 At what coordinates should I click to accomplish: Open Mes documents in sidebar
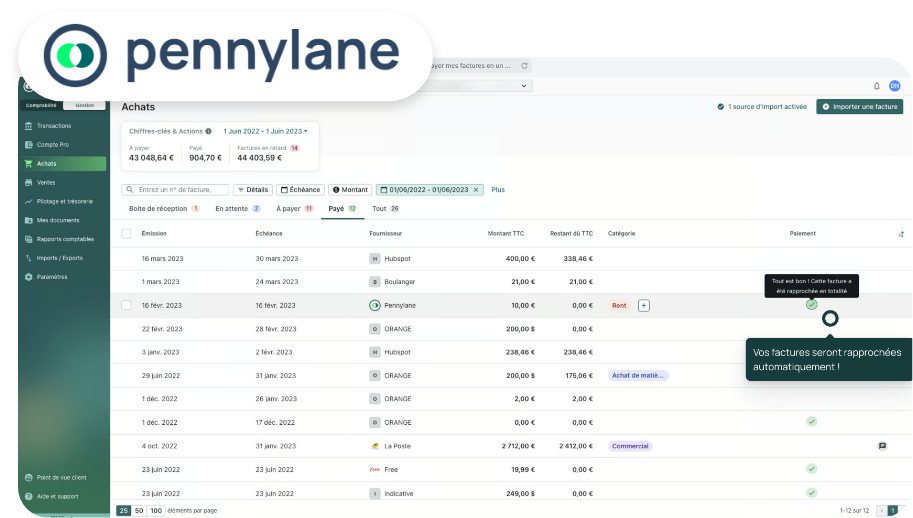(57, 220)
